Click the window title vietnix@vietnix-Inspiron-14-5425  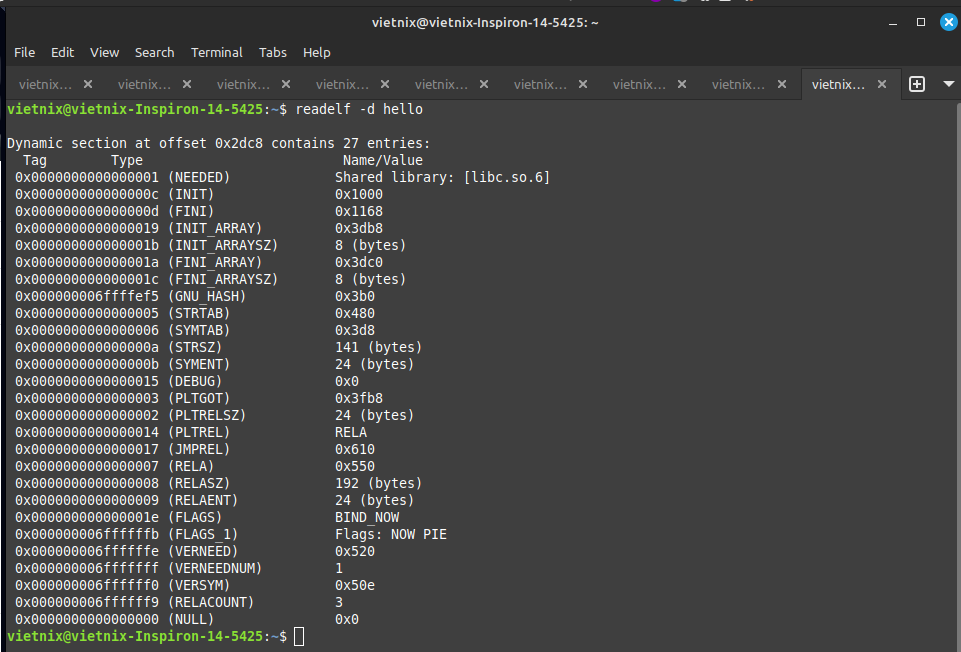(x=485, y=23)
